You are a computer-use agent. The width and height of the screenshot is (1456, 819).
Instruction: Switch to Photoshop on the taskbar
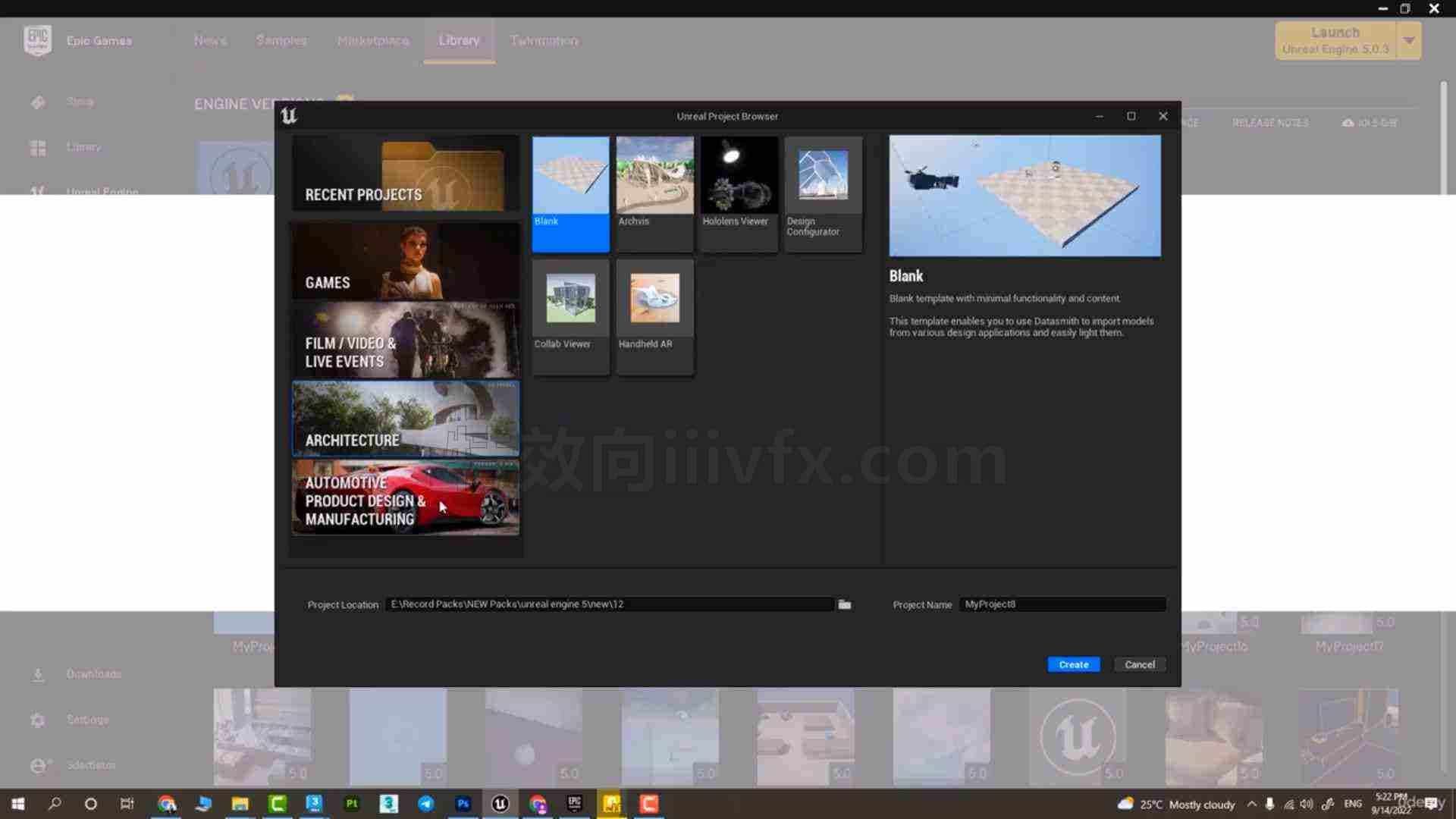463,804
